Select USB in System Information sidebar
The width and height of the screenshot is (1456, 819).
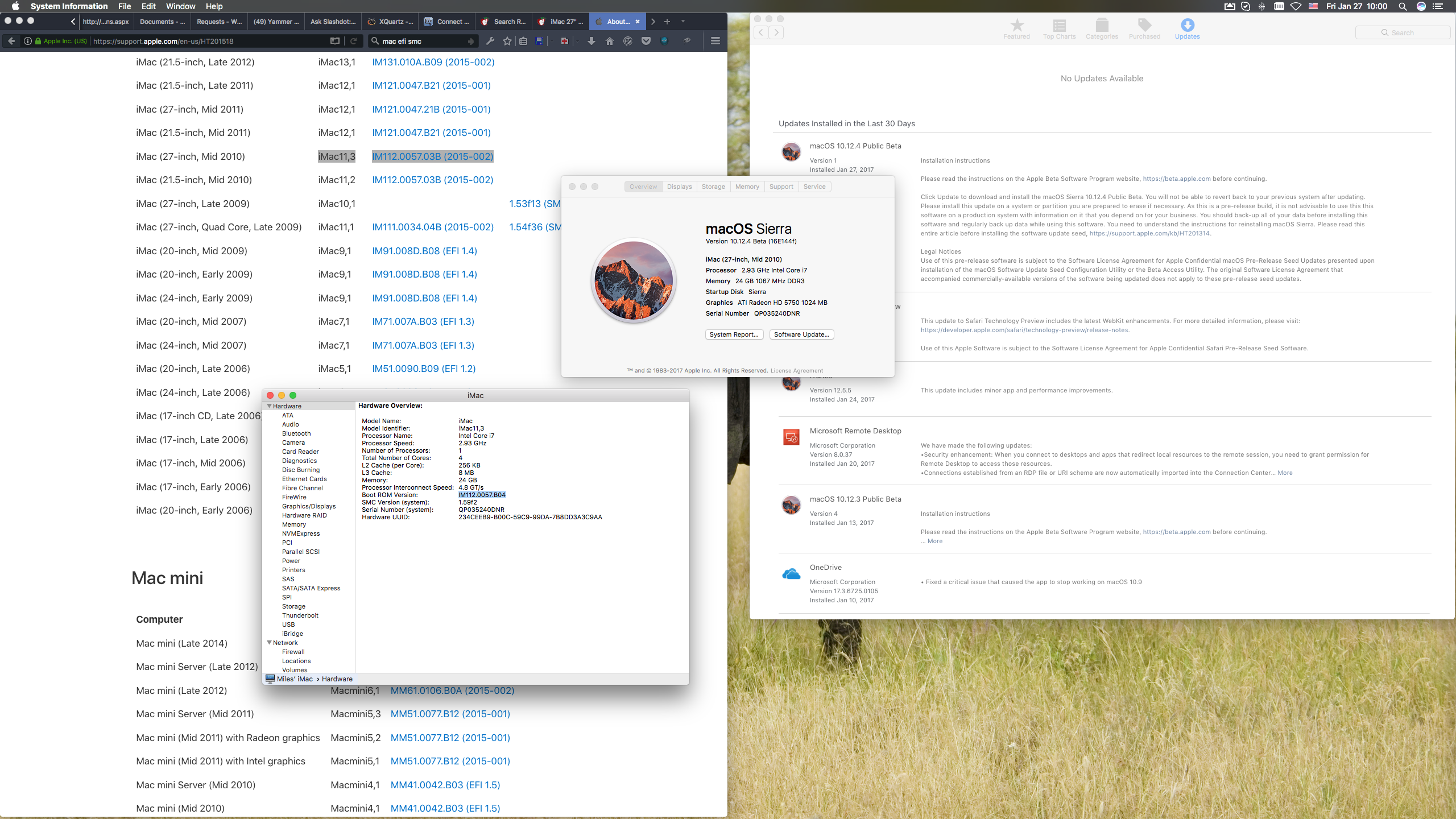288,624
